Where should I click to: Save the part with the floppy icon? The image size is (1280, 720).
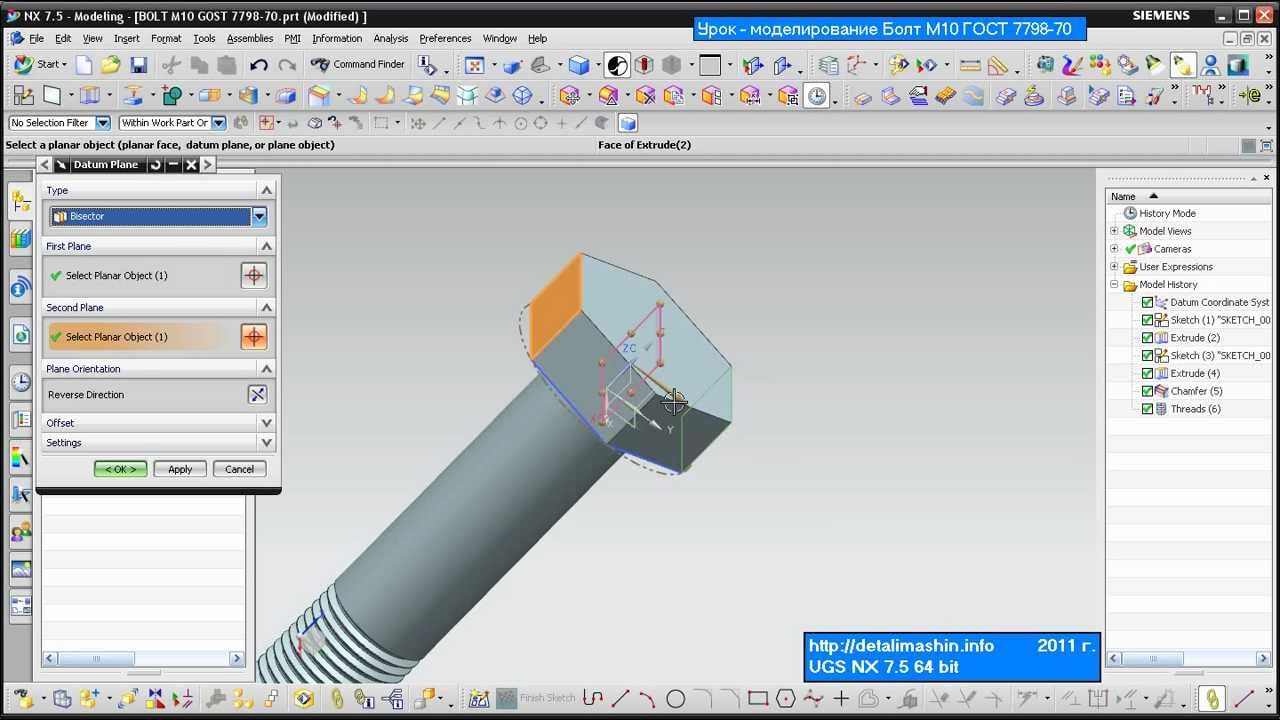pyautogui.click(x=139, y=65)
